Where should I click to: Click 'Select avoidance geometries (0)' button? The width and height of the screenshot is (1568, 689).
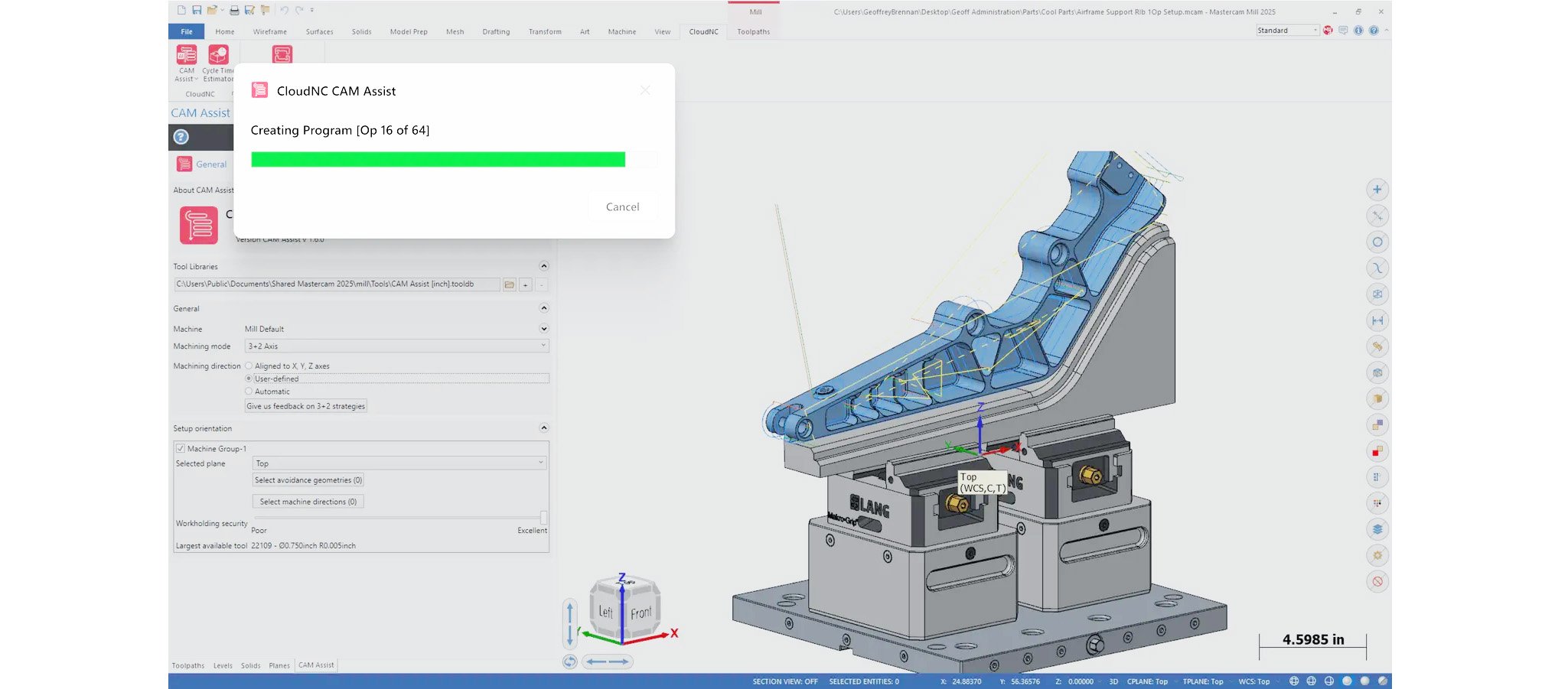pyautogui.click(x=308, y=480)
